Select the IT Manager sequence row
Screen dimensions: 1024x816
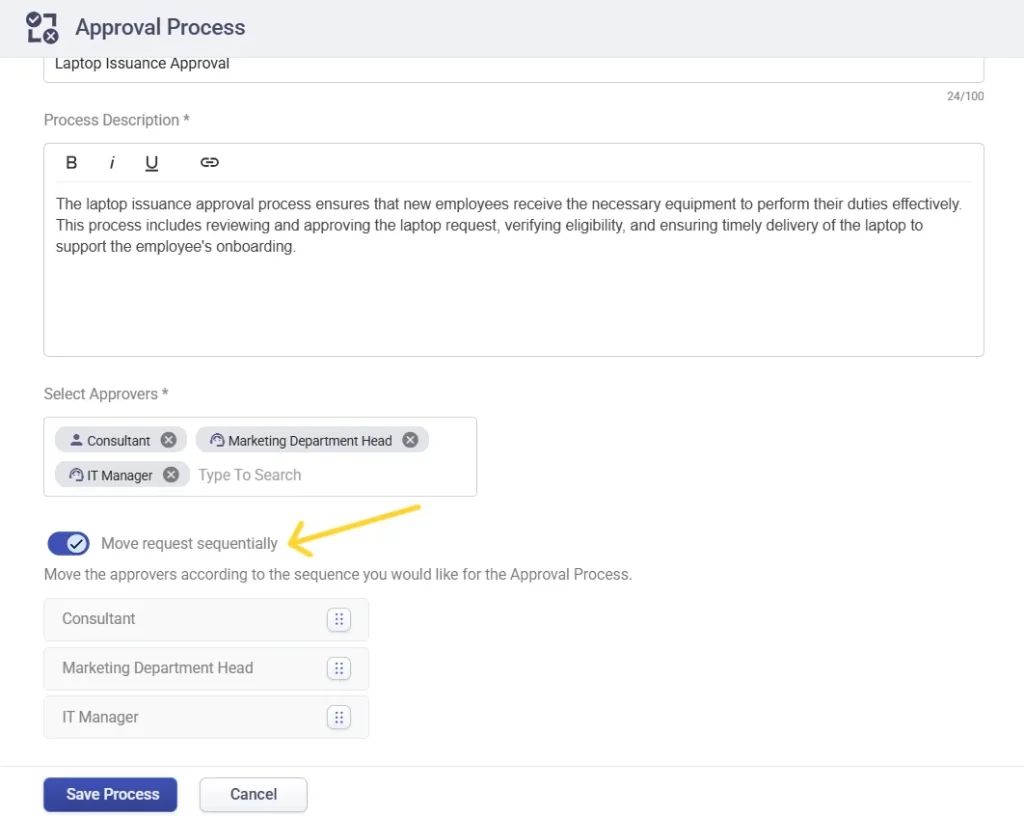click(x=180, y=717)
